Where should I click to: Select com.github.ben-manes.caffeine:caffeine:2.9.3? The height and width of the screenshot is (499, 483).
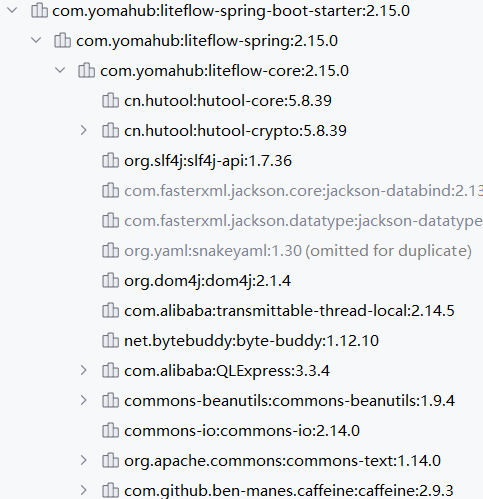[289, 491]
